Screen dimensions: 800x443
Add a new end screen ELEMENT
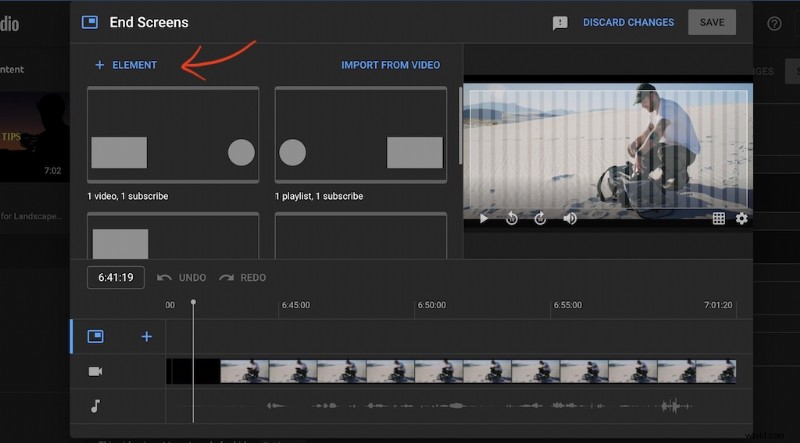126,65
